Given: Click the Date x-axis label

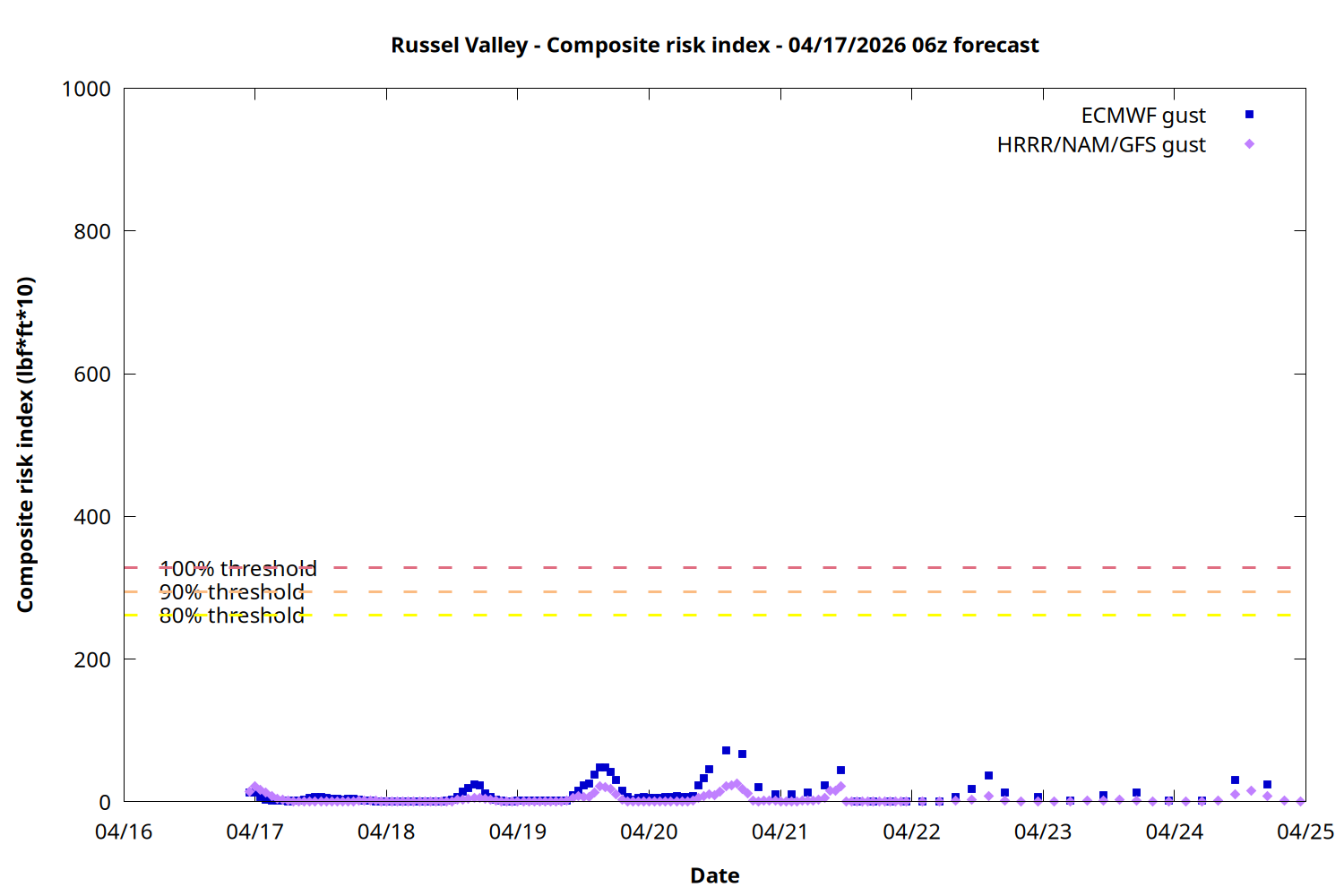Looking at the screenshot, I should coord(714,875).
